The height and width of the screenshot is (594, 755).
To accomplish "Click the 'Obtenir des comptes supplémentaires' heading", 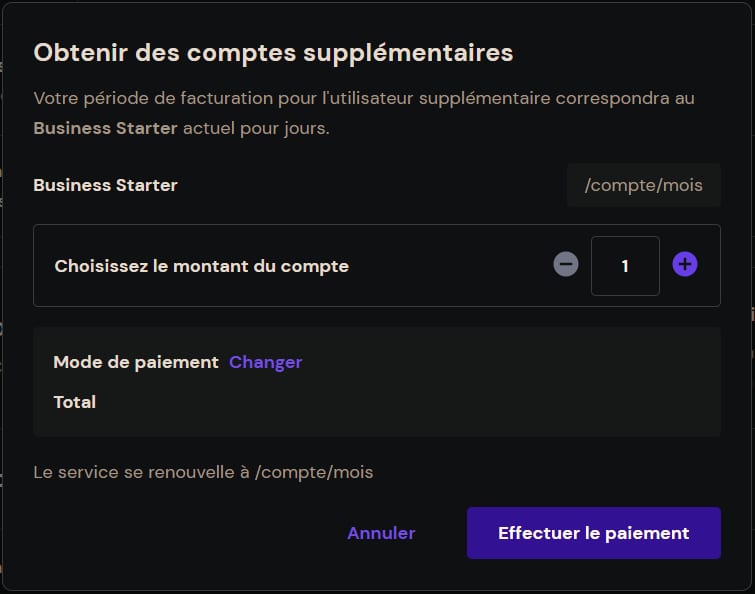I will click(273, 53).
